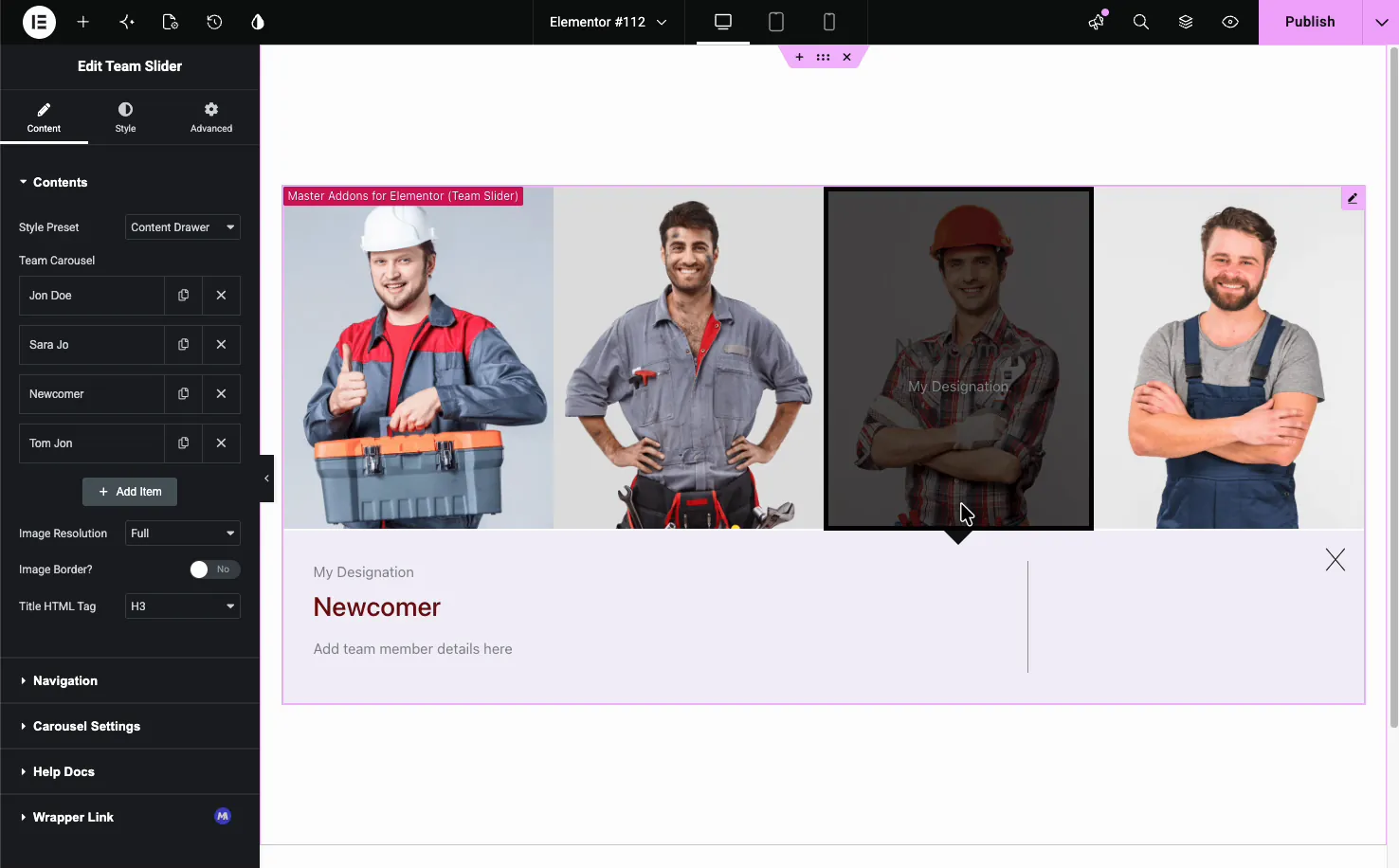
Task: Click the Newcomer heading in the drawer
Action: [x=377, y=607]
